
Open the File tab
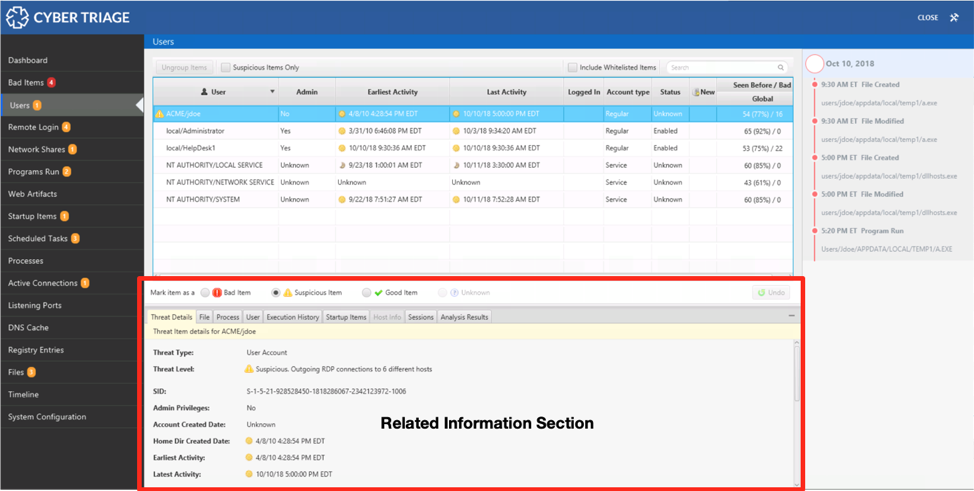[204, 317]
